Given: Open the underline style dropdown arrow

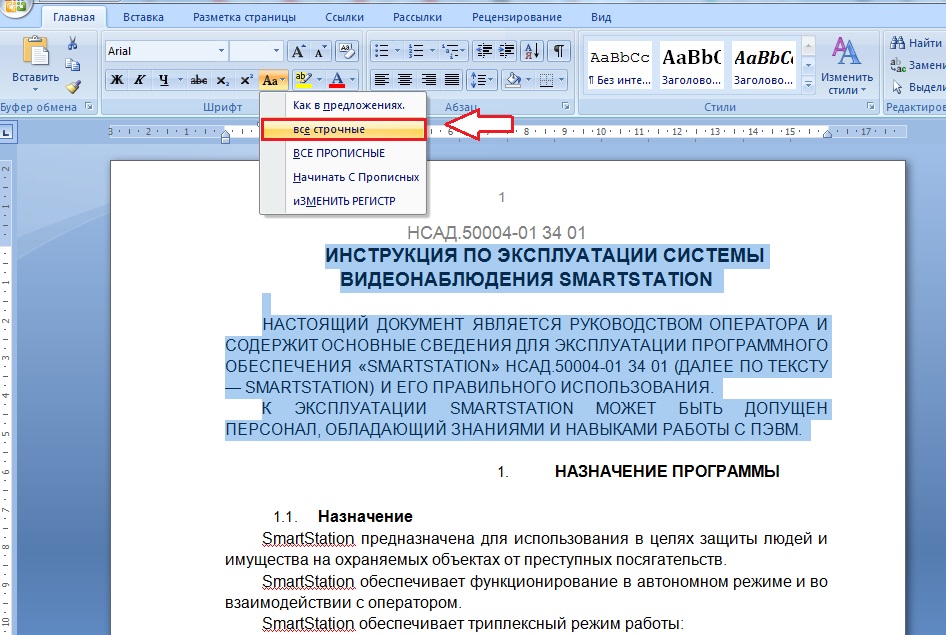Looking at the screenshot, I should click(179, 80).
